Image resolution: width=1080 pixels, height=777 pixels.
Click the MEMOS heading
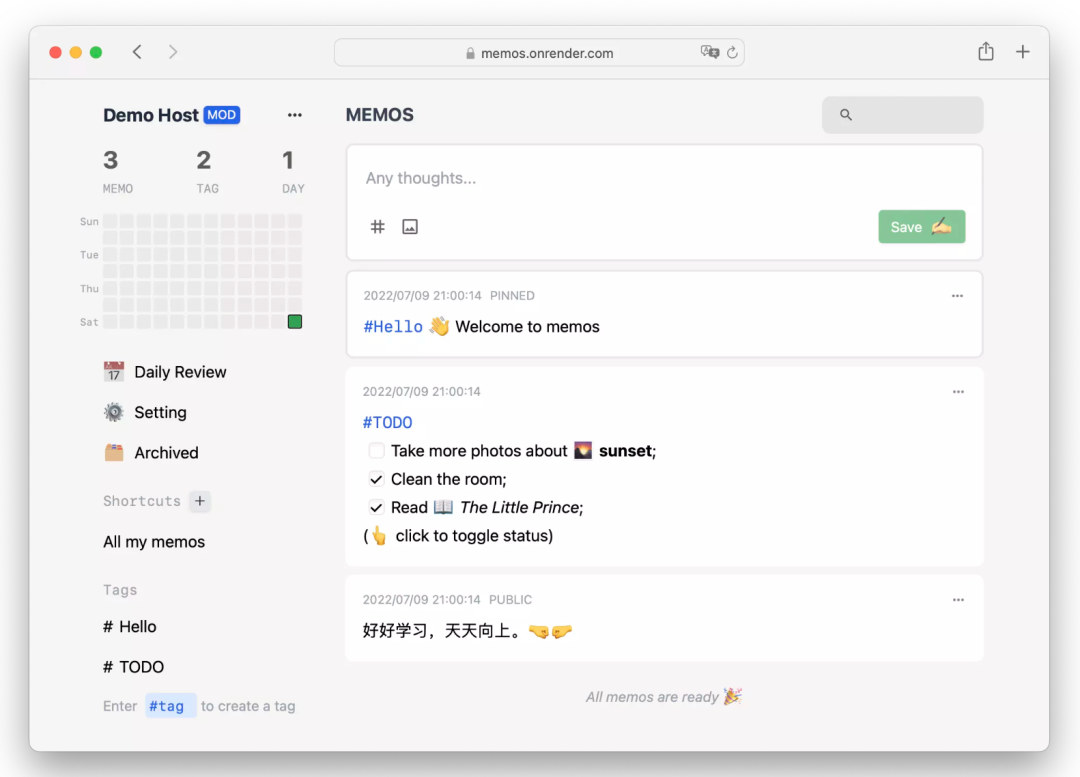[x=380, y=115]
